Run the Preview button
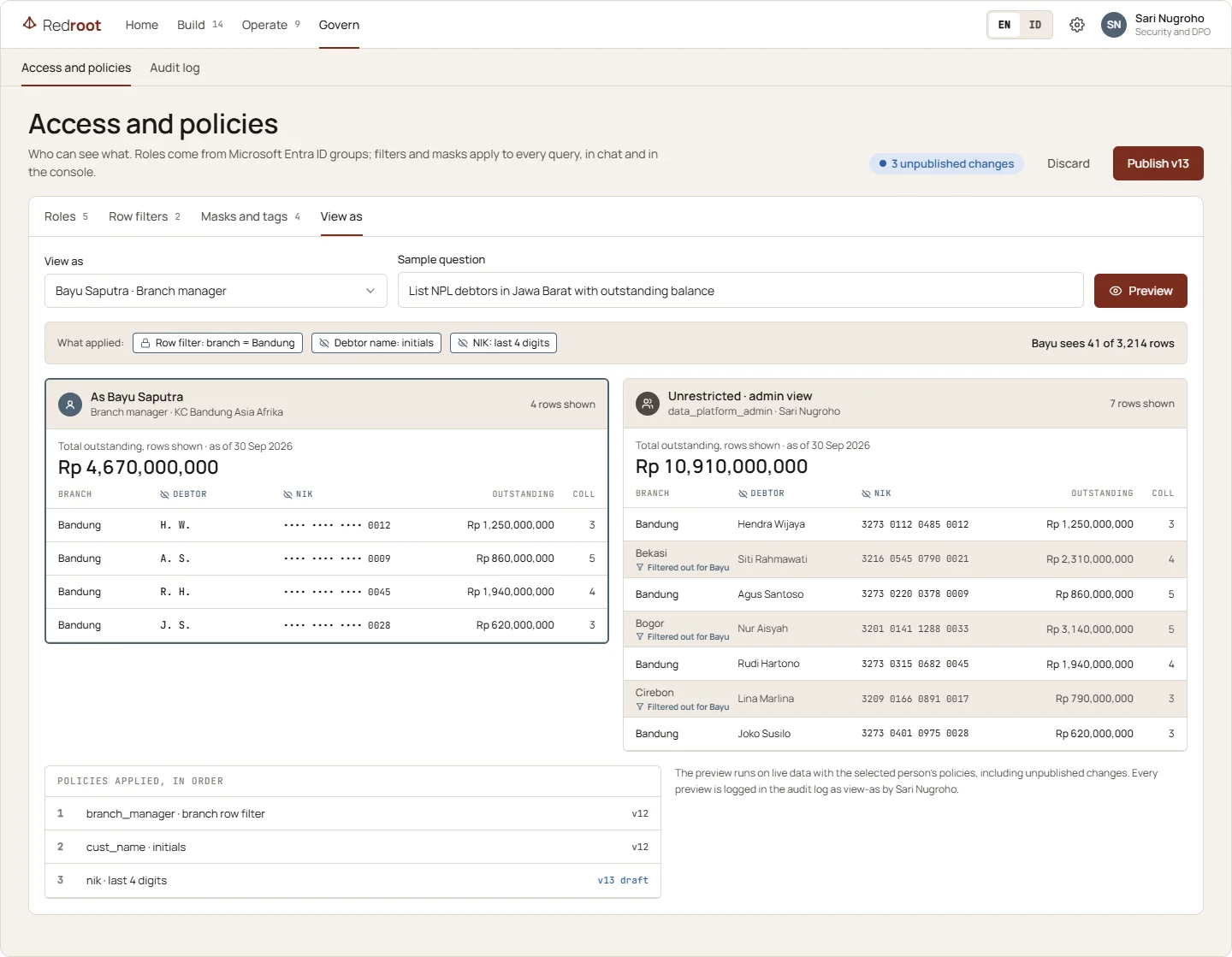The width and height of the screenshot is (1232, 957). [1140, 291]
